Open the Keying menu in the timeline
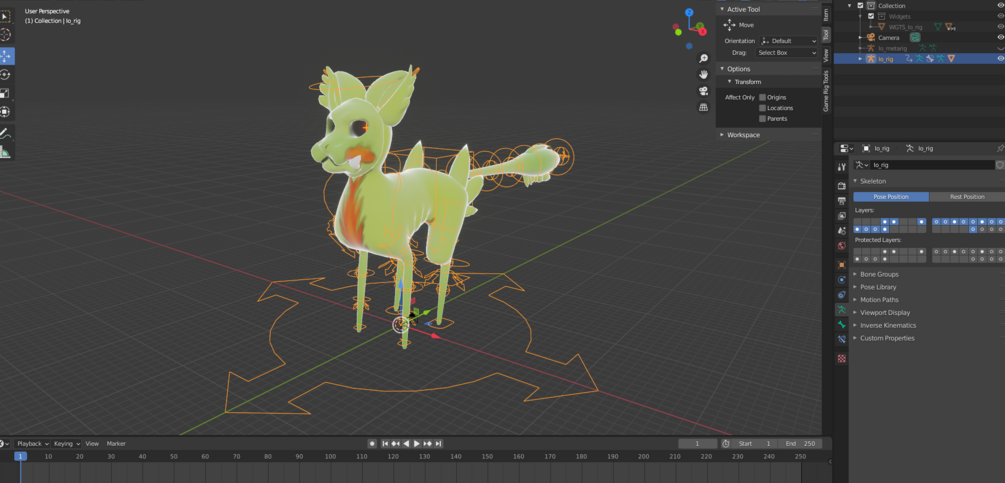This screenshot has width=1005, height=483. point(66,443)
